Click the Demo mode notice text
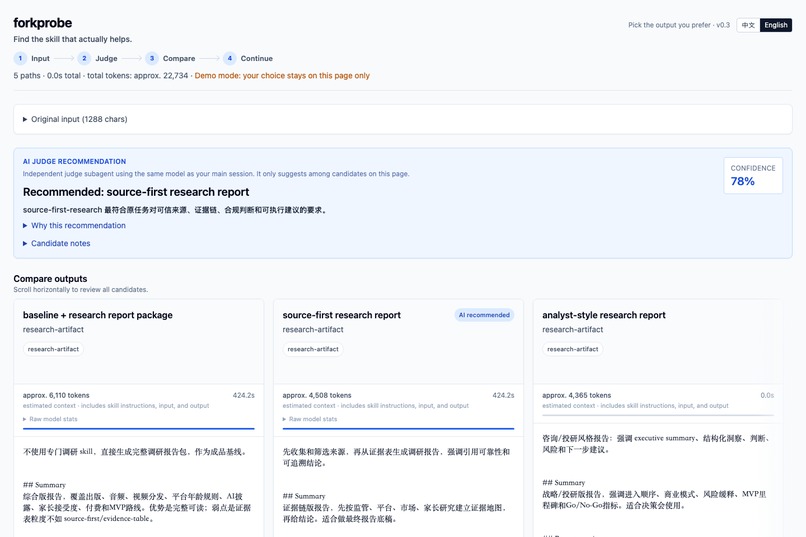This screenshot has height=537, width=806. 282,76
